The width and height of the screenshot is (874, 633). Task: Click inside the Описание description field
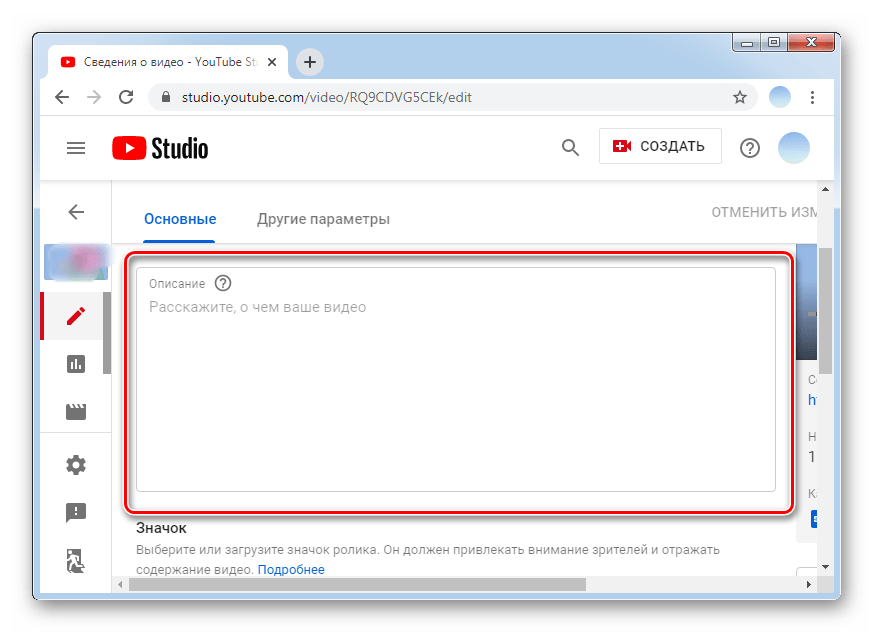click(455, 400)
